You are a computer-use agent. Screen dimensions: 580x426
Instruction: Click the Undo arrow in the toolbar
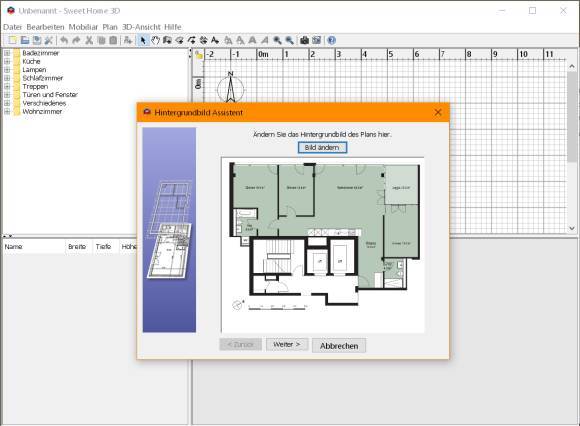click(x=64, y=40)
